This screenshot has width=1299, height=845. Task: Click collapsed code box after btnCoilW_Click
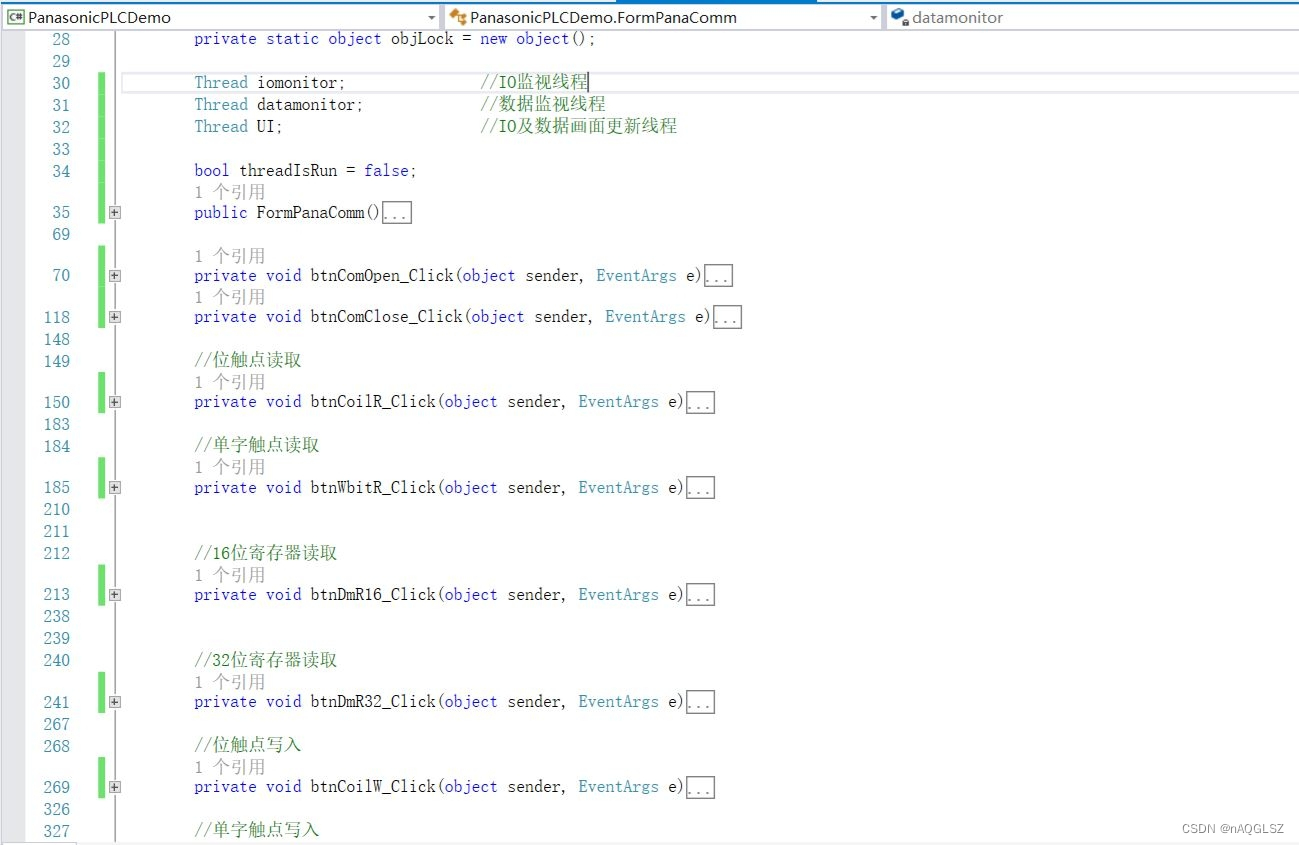(x=700, y=788)
